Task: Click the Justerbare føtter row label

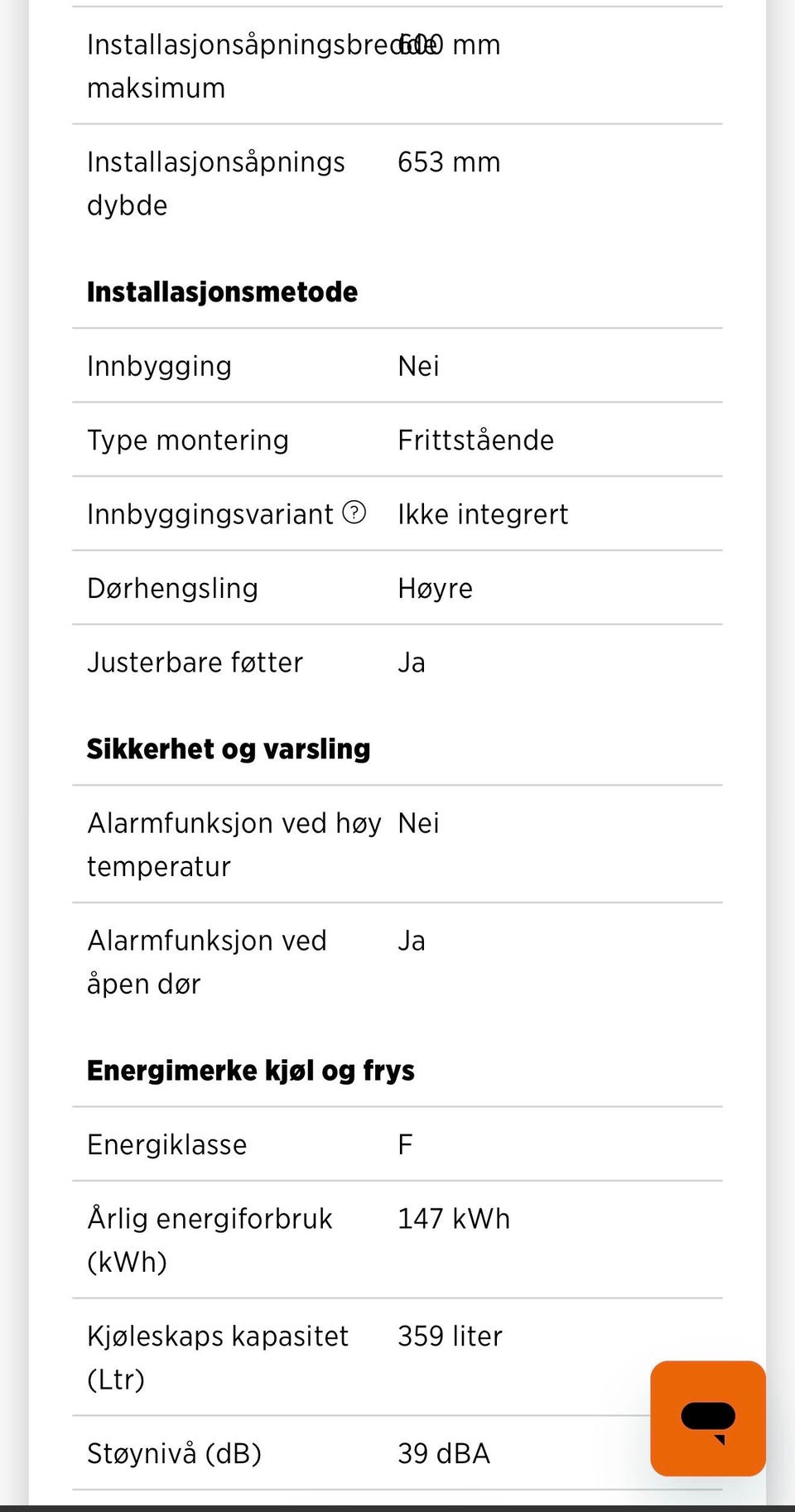Action: 195,662
